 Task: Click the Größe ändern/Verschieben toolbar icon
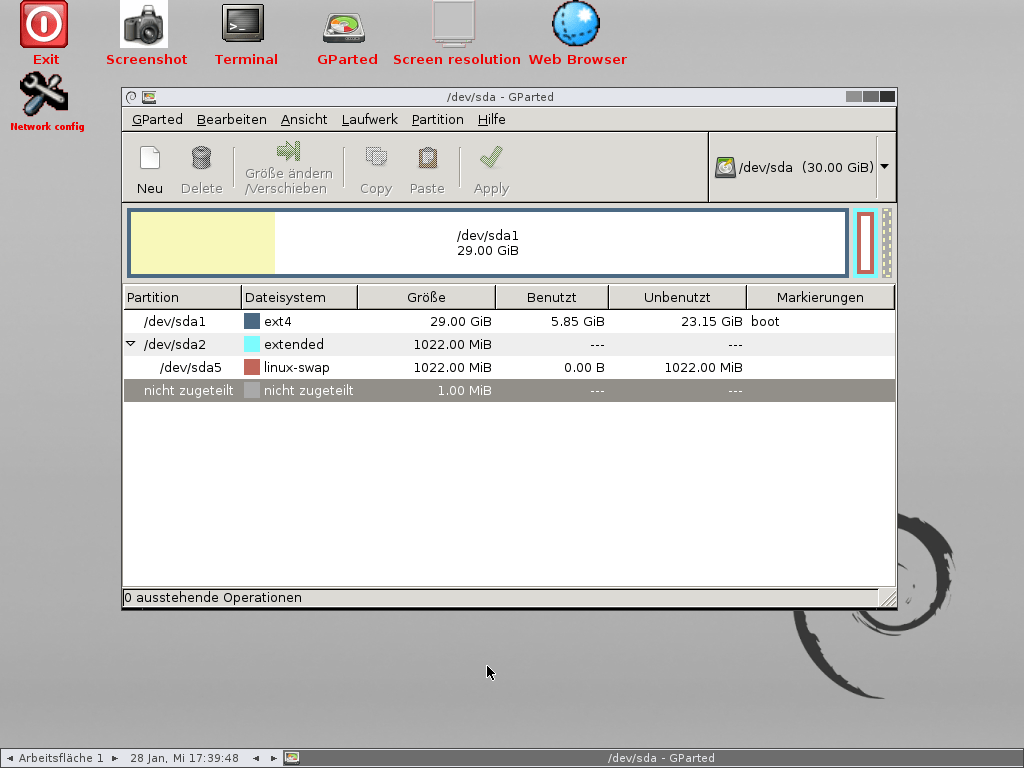click(x=288, y=152)
